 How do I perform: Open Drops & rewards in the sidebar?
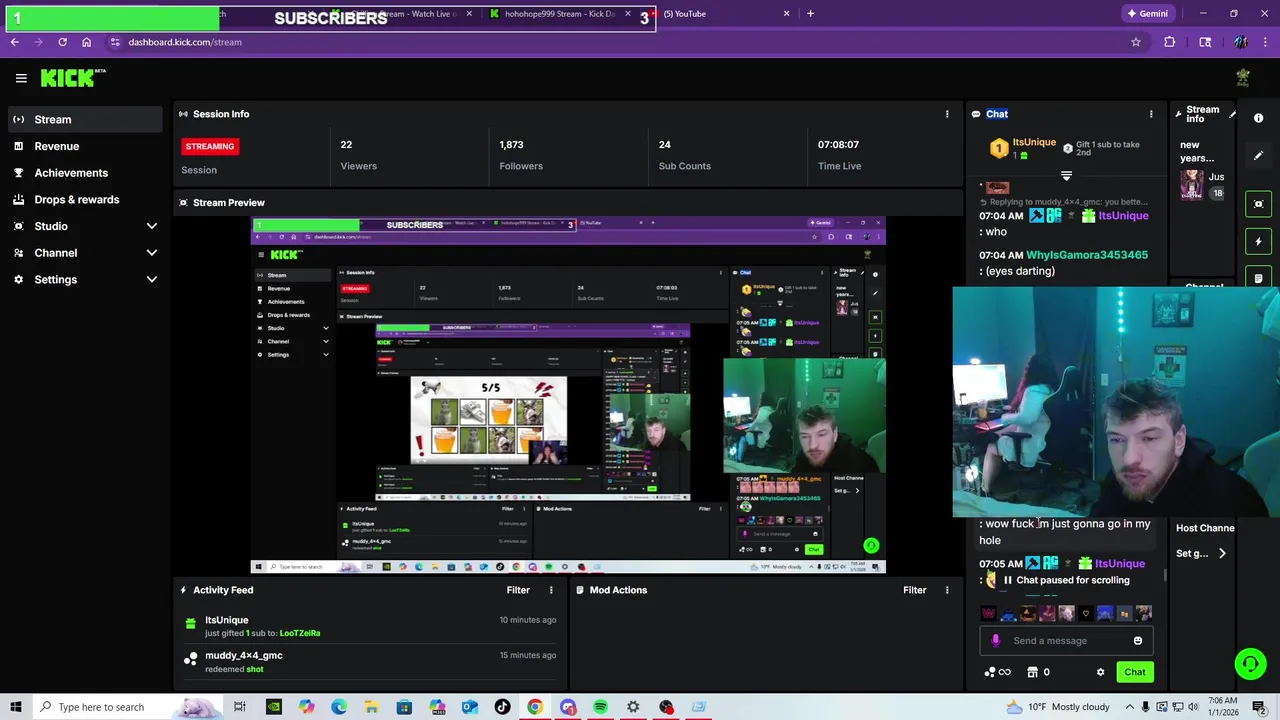click(83, 199)
